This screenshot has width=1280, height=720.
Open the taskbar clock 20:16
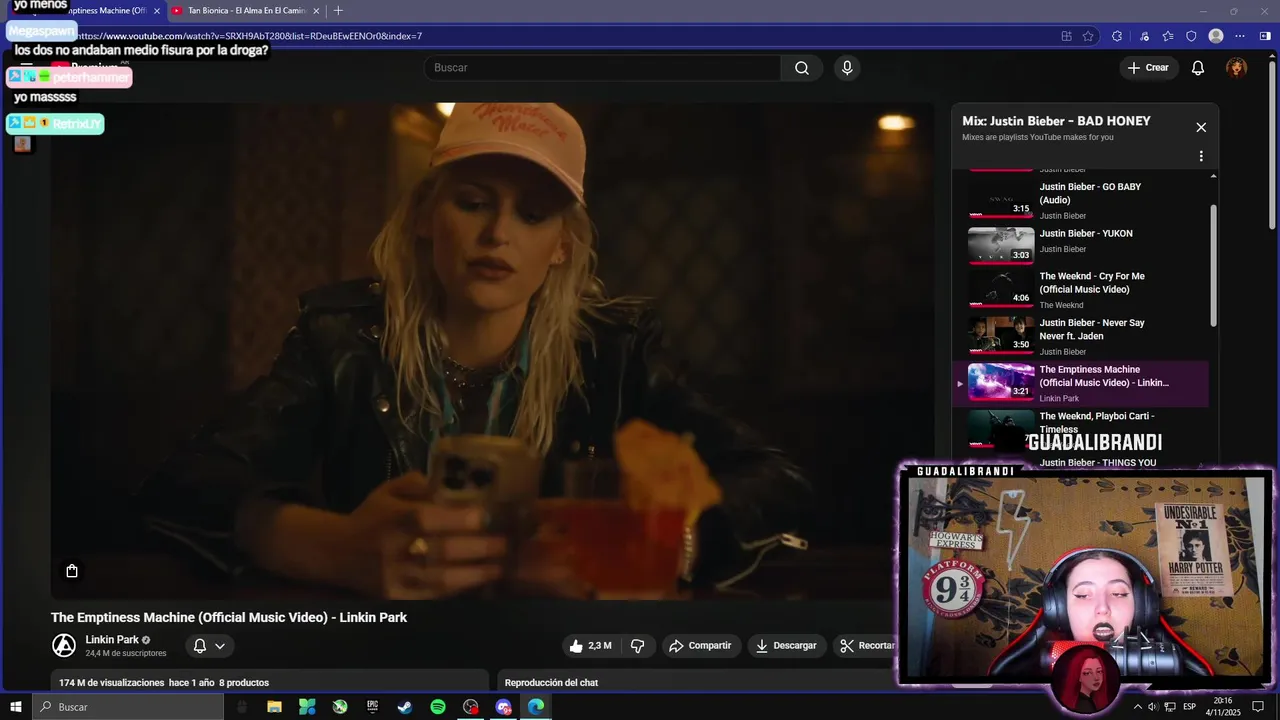tap(1222, 707)
